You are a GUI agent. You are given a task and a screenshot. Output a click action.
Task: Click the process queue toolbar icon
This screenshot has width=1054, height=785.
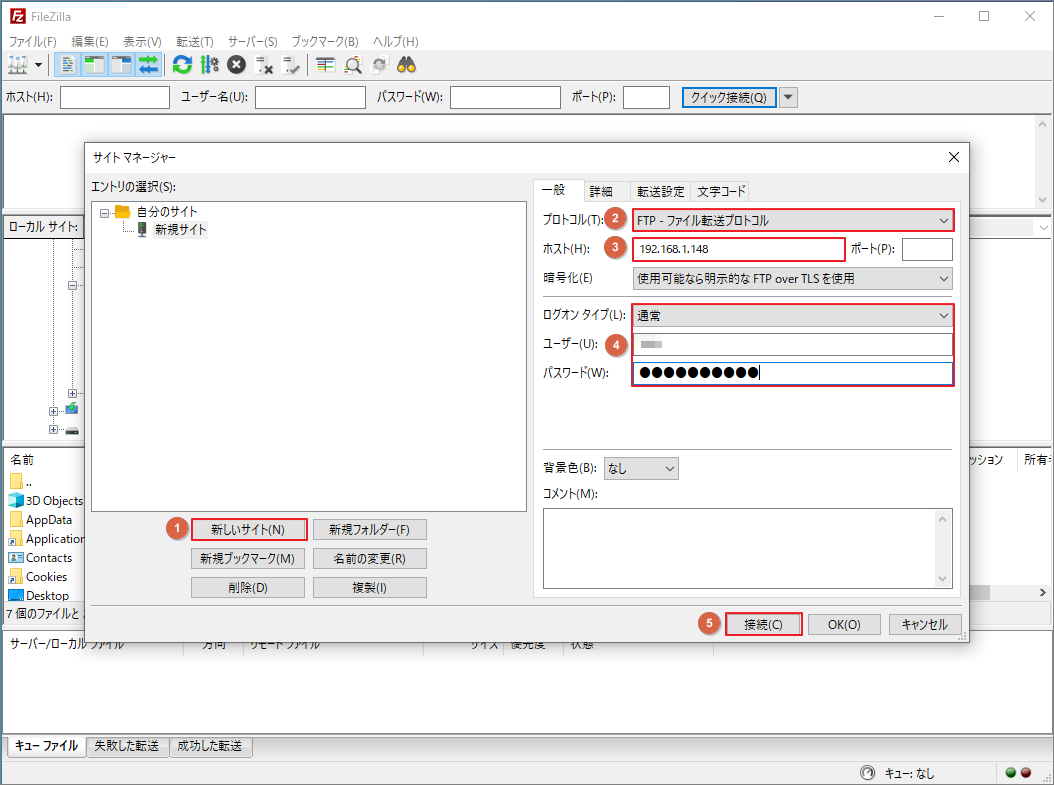[x=209, y=65]
